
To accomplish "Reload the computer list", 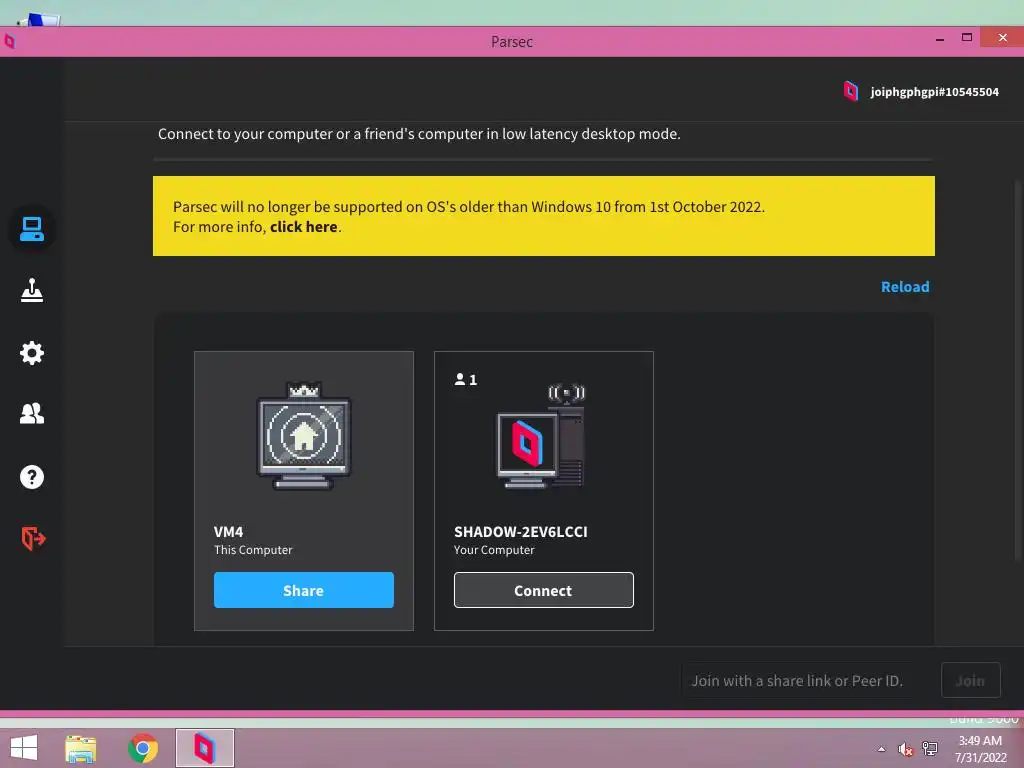I will [904, 287].
